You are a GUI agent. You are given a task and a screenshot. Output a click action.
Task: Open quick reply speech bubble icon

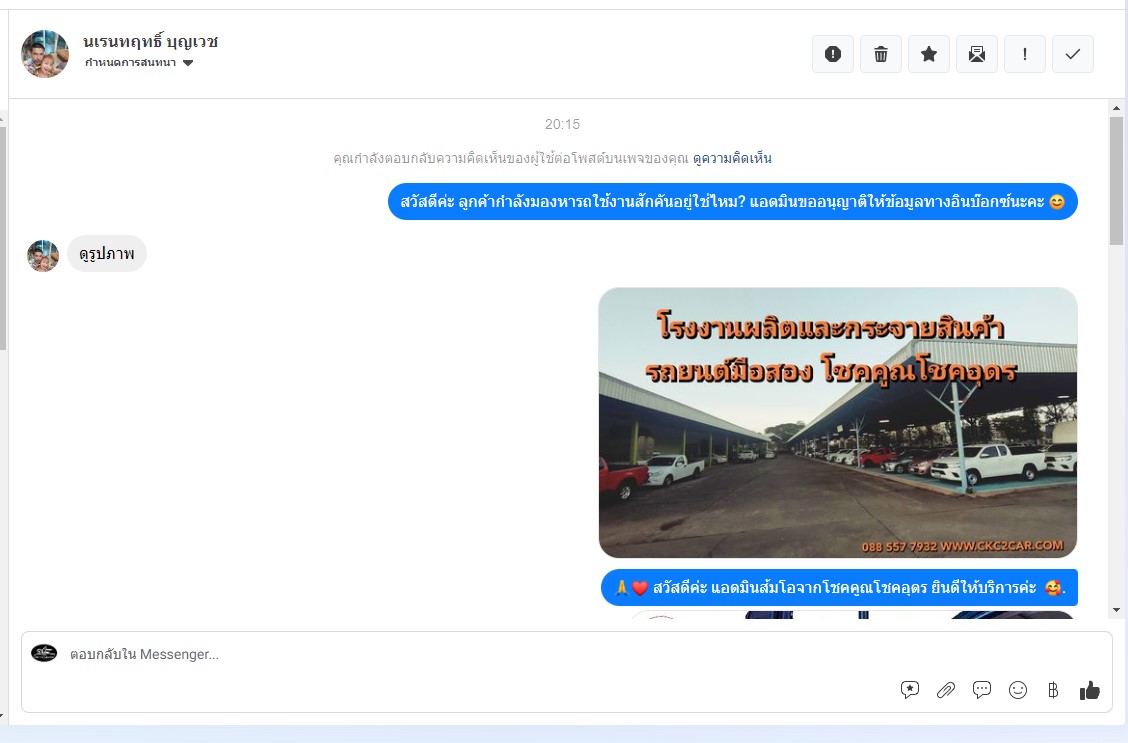click(981, 690)
